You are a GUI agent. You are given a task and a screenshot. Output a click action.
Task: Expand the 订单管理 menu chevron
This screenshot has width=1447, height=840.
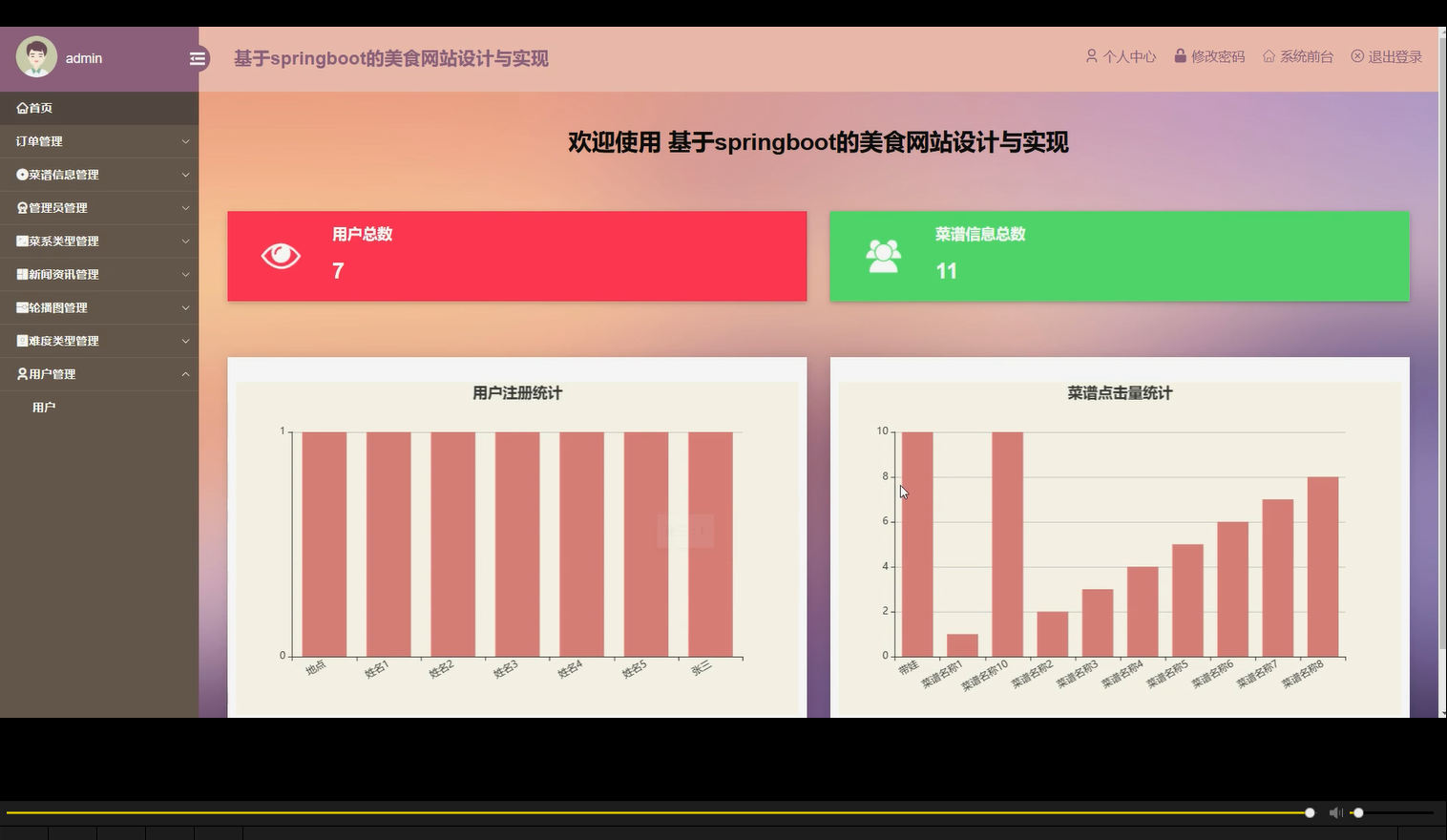tap(185, 141)
